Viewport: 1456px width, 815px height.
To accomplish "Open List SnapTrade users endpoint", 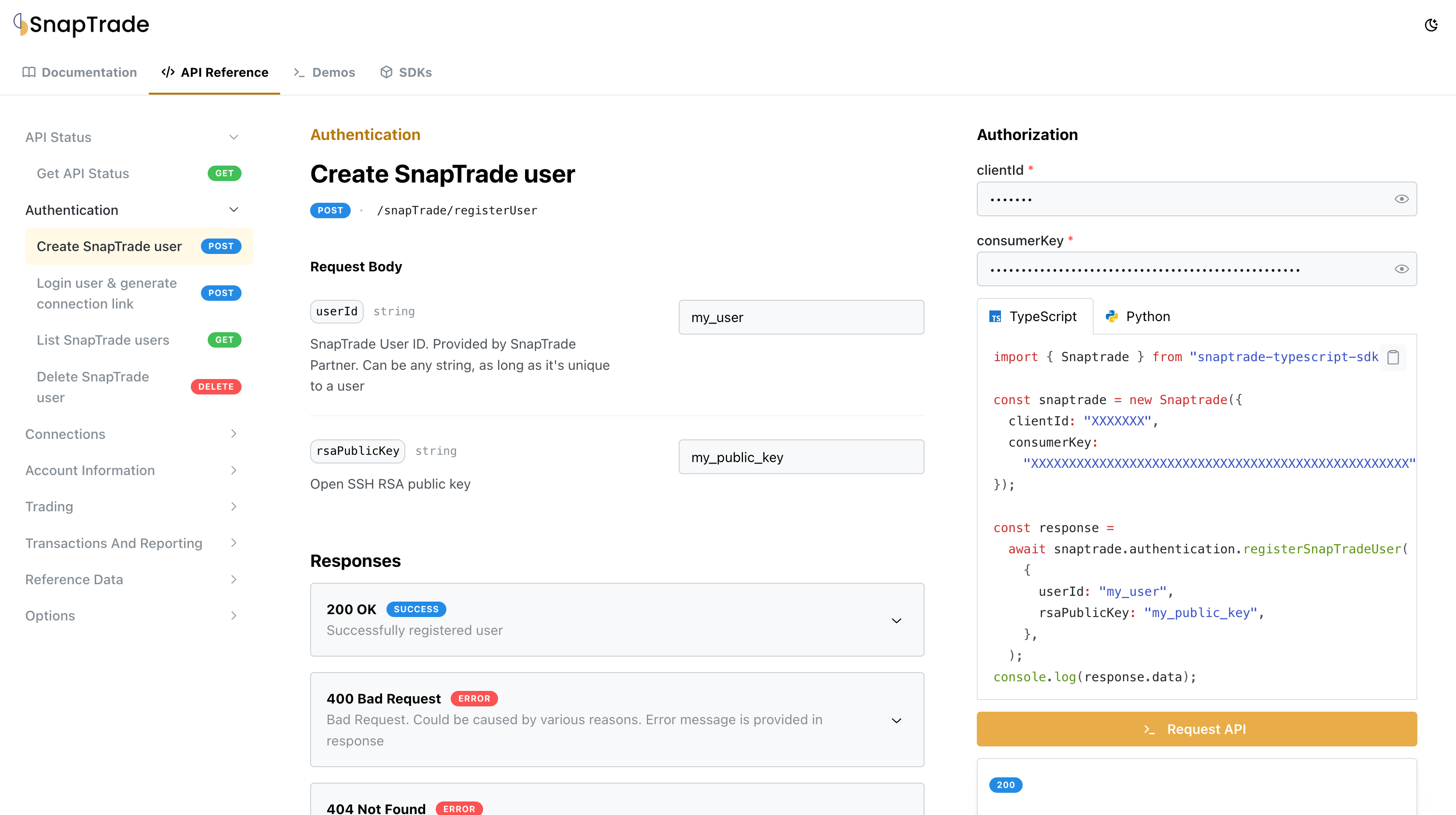I will 103,340.
